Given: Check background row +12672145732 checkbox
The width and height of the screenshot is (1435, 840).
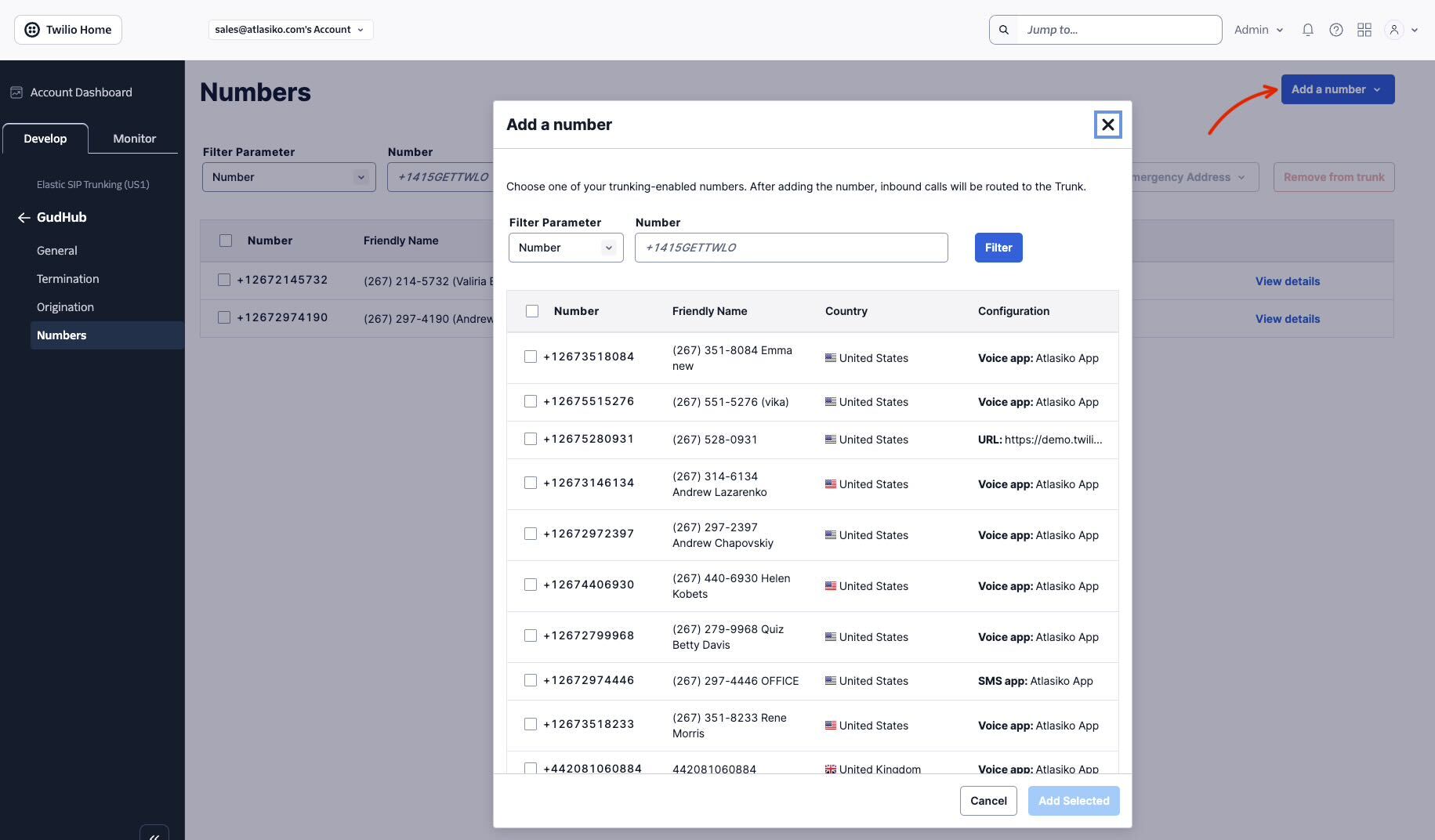Looking at the screenshot, I should 224,280.
